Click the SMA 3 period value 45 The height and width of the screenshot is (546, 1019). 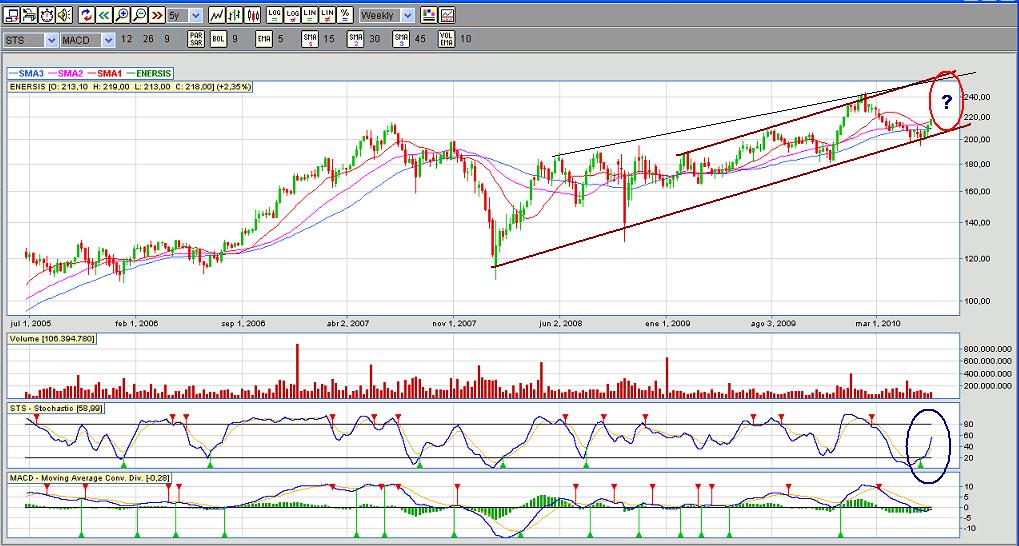420,39
